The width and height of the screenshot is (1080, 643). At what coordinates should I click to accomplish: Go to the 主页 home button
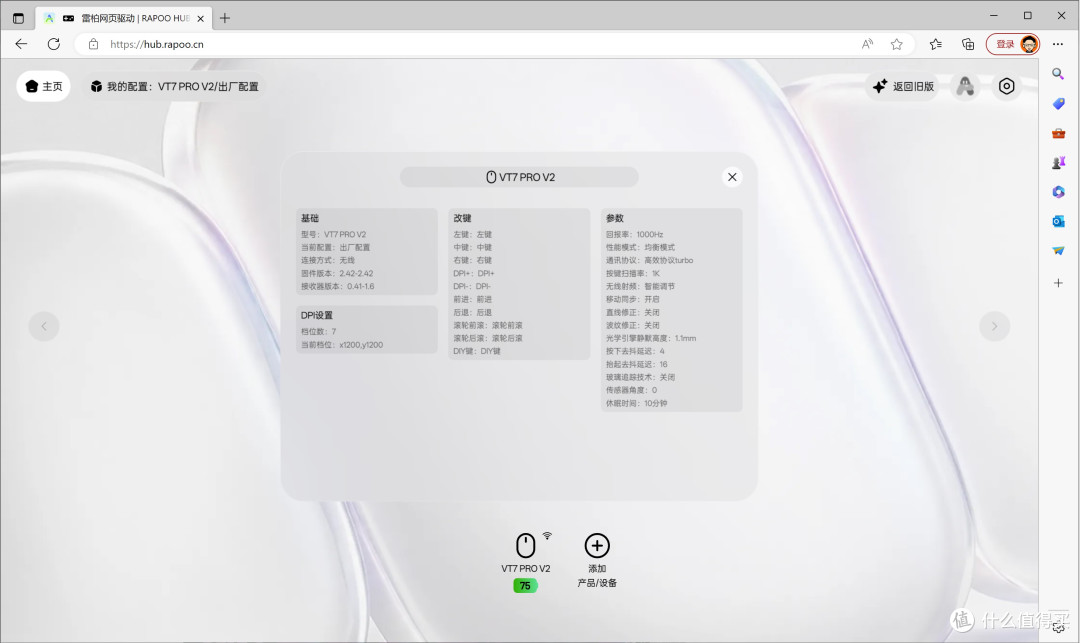43,86
